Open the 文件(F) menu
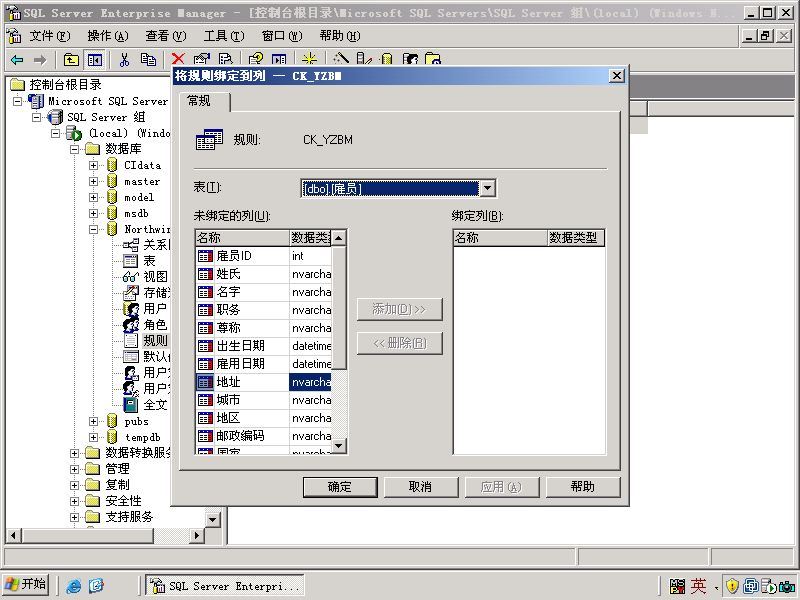 (x=49, y=36)
